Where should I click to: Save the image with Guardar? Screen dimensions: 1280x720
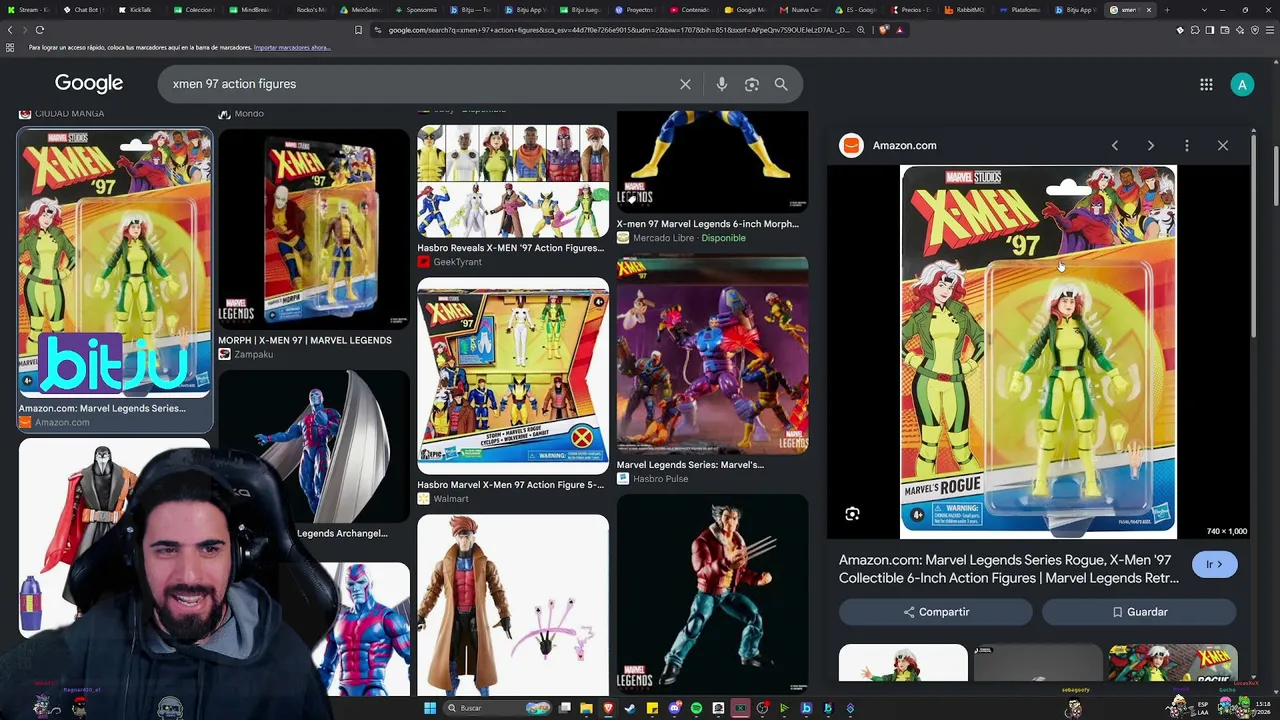(x=1139, y=612)
